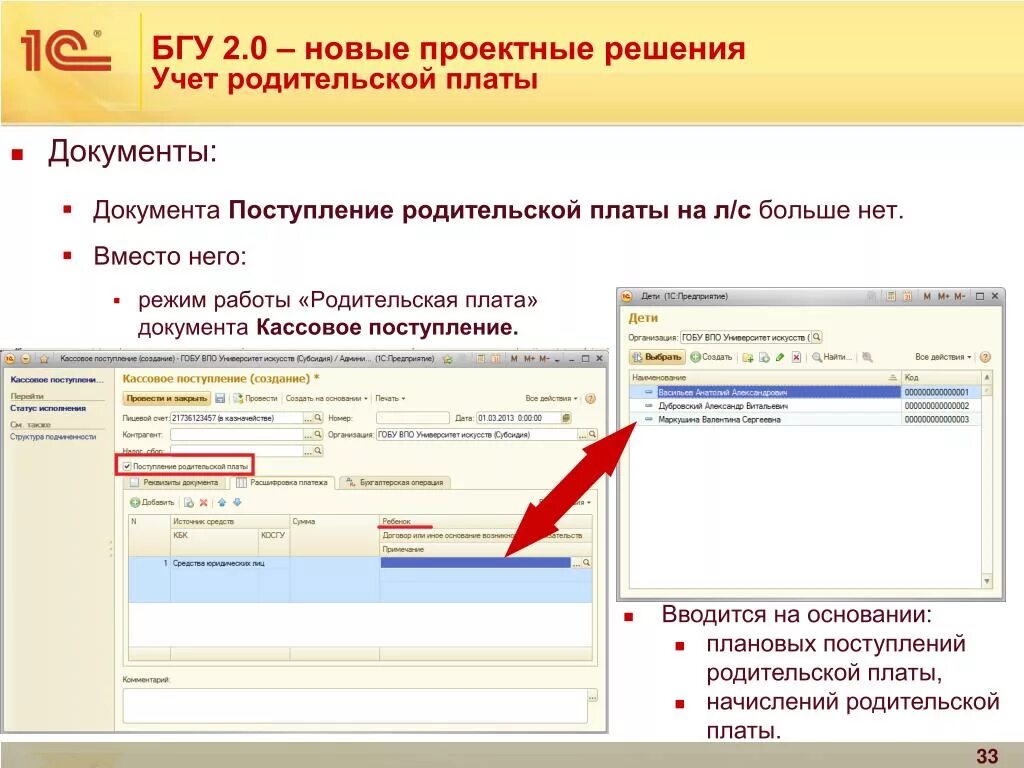
Task: Click the Организация field in Дети window
Action: click(x=745, y=338)
